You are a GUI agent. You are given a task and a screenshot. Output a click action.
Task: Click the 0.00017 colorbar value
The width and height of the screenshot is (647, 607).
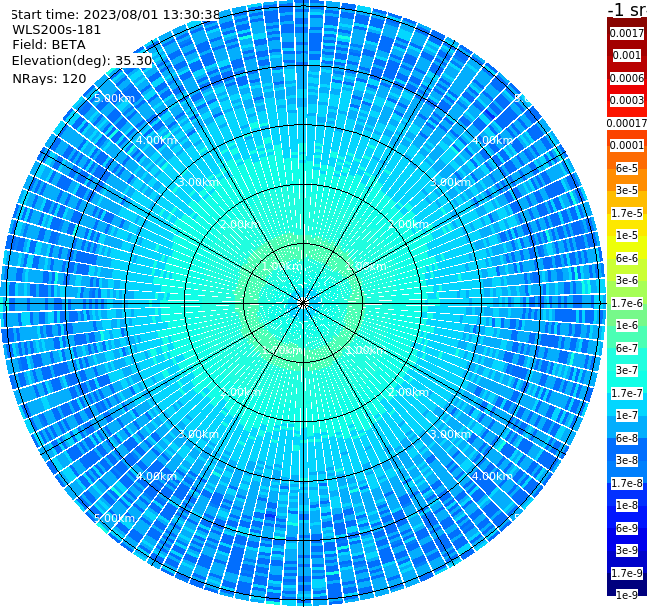coord(627,123)
